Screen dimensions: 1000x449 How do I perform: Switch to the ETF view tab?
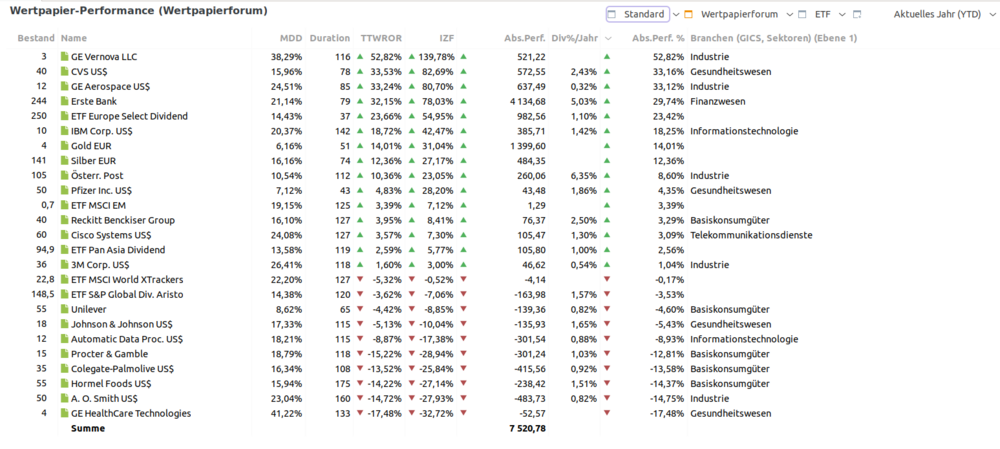(x=814, y=14)
